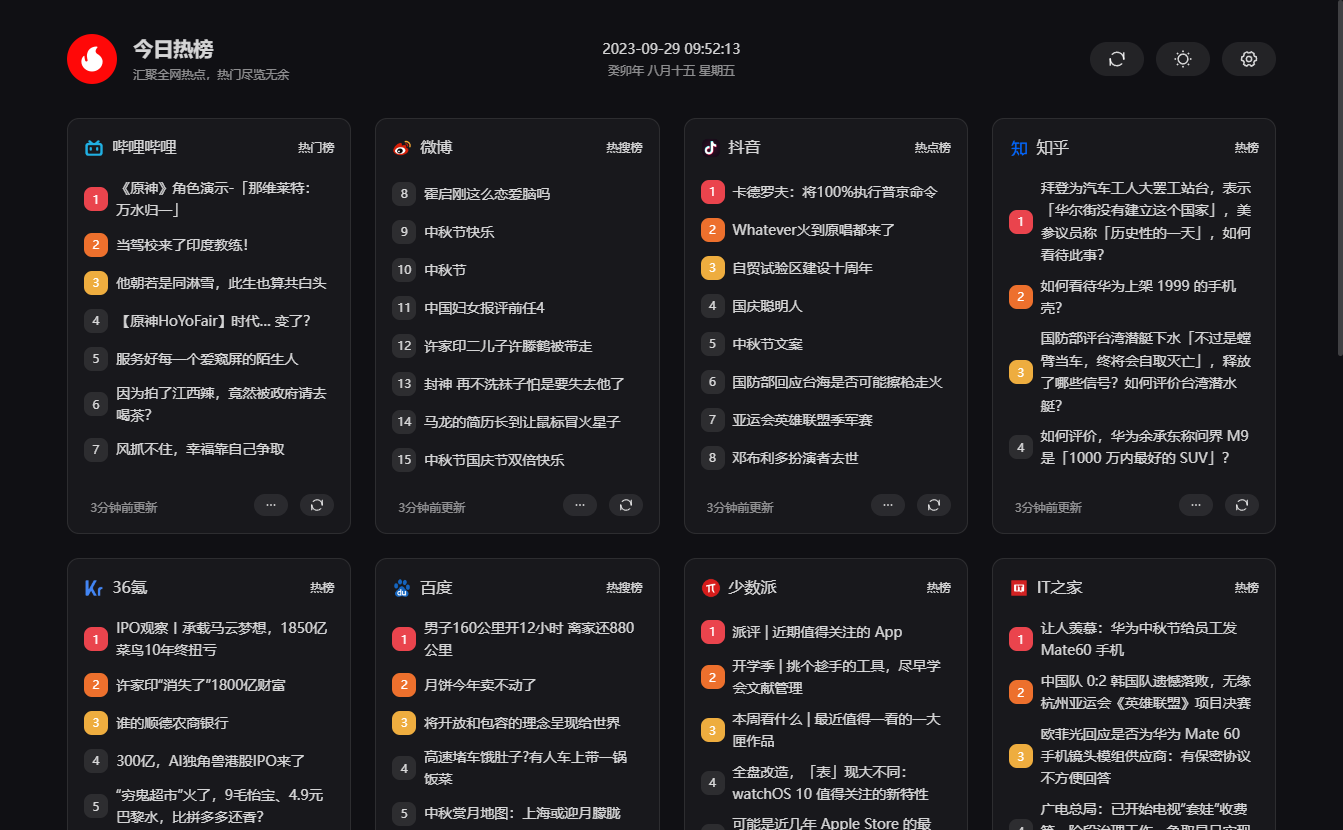Refresh the 哔哩哔哩 hot list card
The width and height of the screenshot is (1343, 830).
(317, 505)
